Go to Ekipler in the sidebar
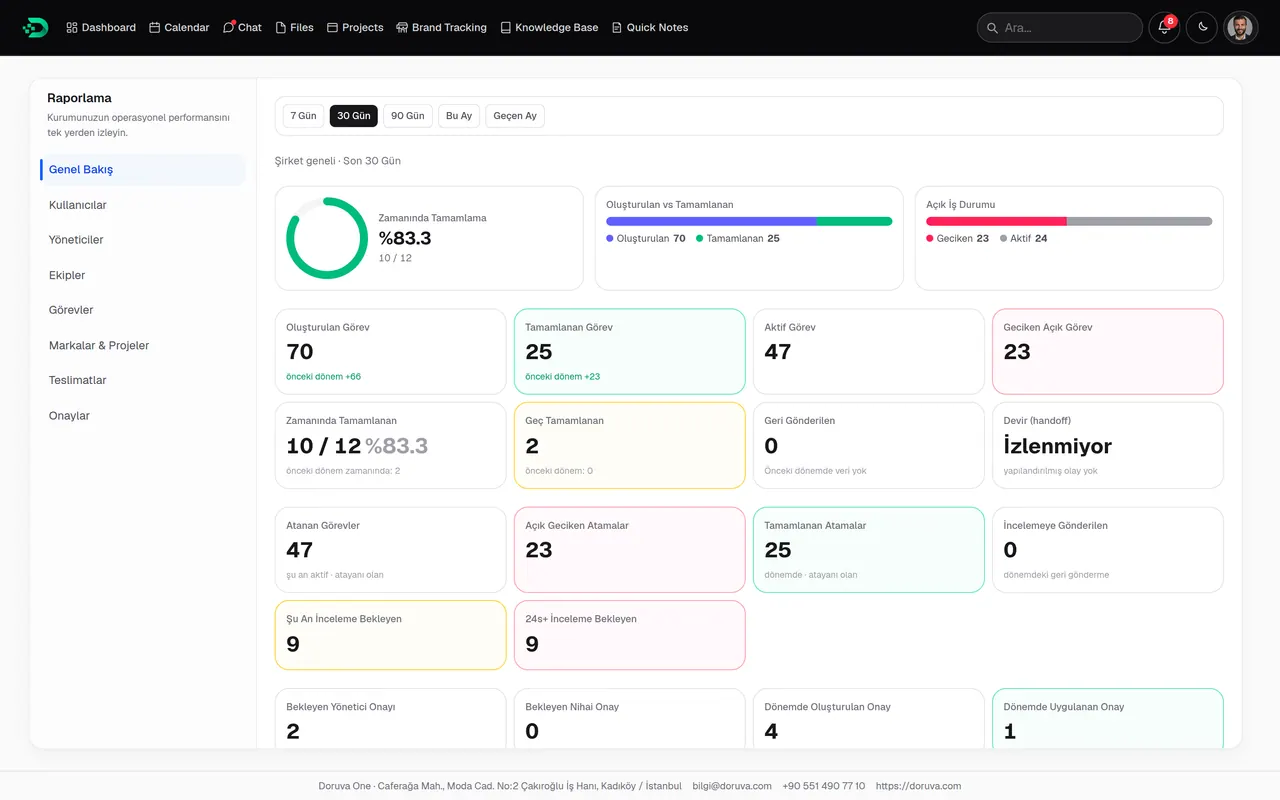This screenshot has height=800, width=1280. [143, 275]
